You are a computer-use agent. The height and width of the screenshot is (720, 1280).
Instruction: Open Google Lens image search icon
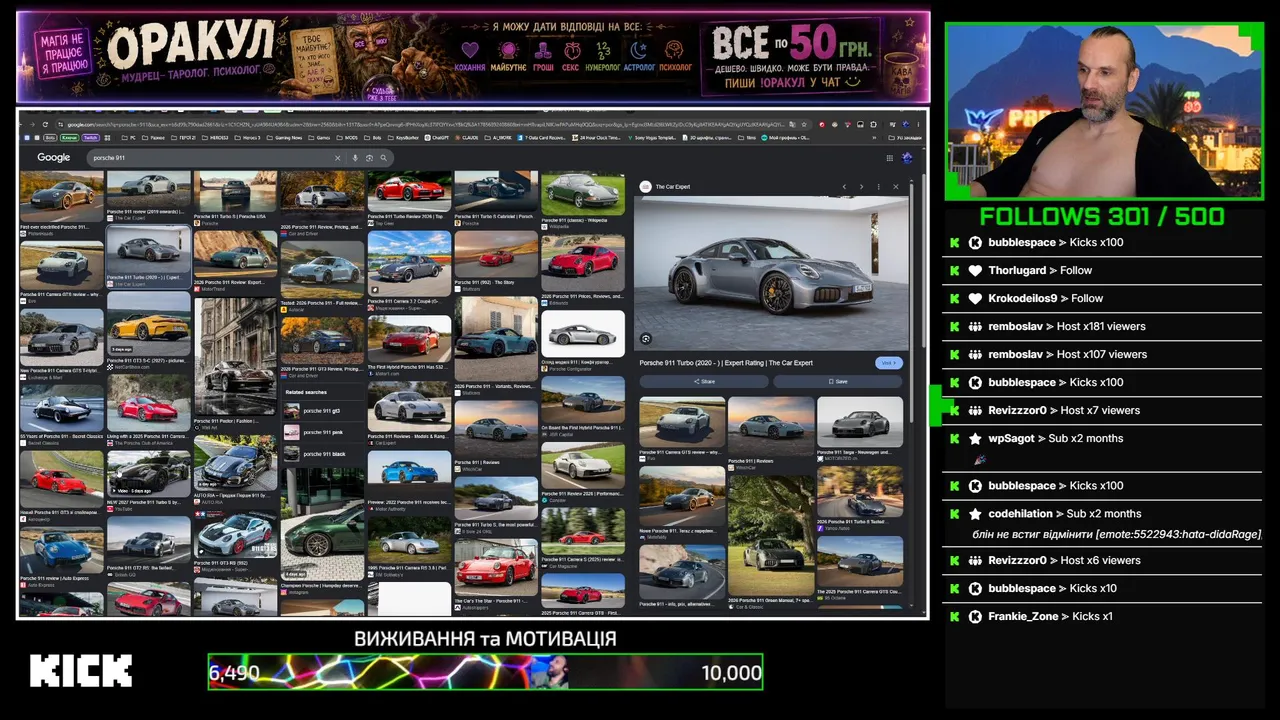[369, 158]
